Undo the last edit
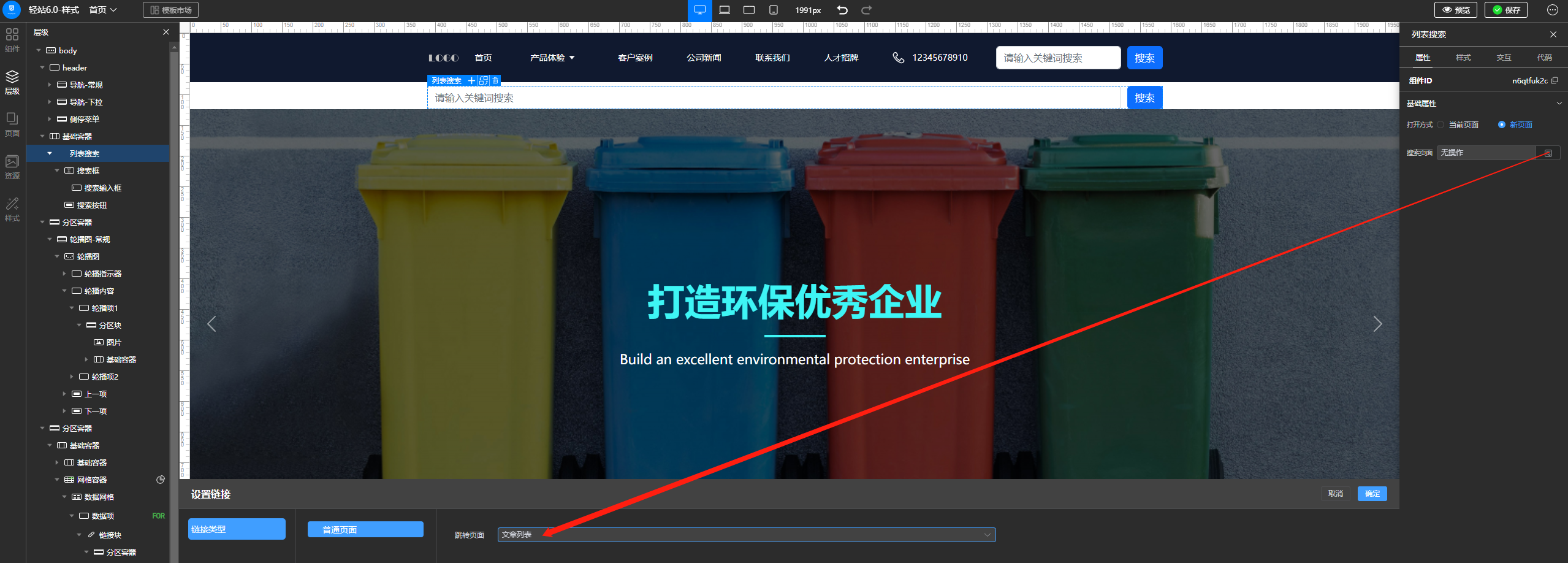Image resolution: width=1568 pixels, height=563 pixels. pos(842,10)
